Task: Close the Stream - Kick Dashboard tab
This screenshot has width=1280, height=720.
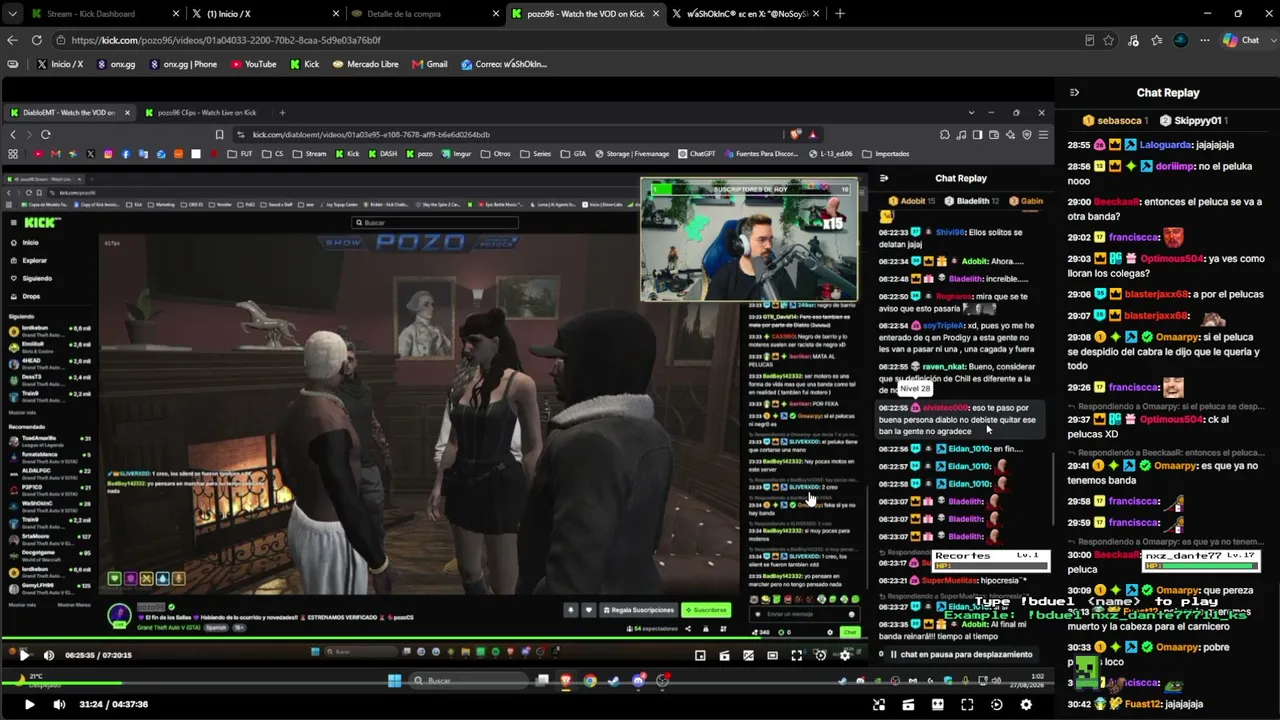Action: pyautogui.click(x=176, y=14)
